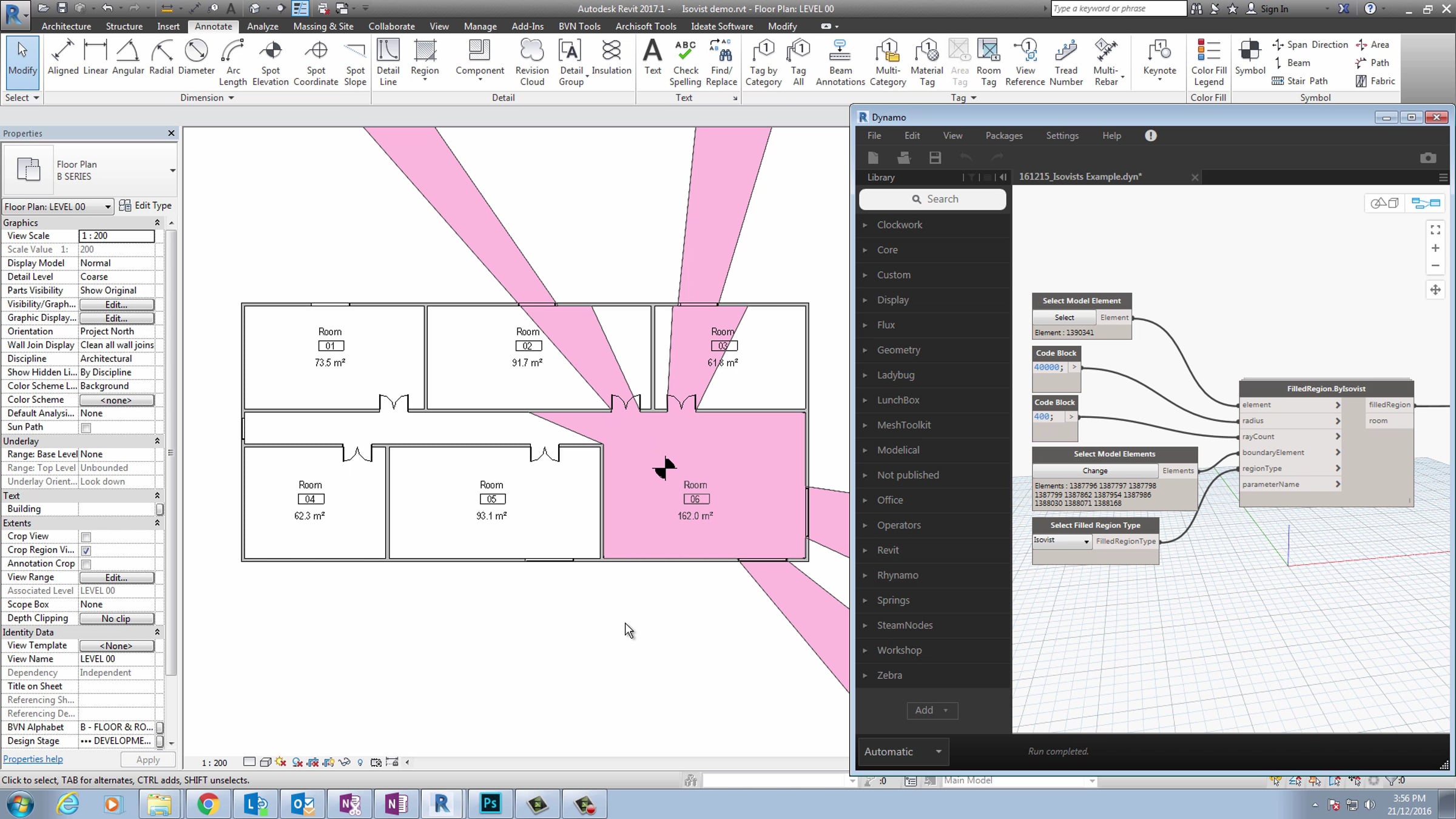Open Google Chrome from the taskbar
Image resolution: width=1456 pixels, height=819 pixels.
208,804
